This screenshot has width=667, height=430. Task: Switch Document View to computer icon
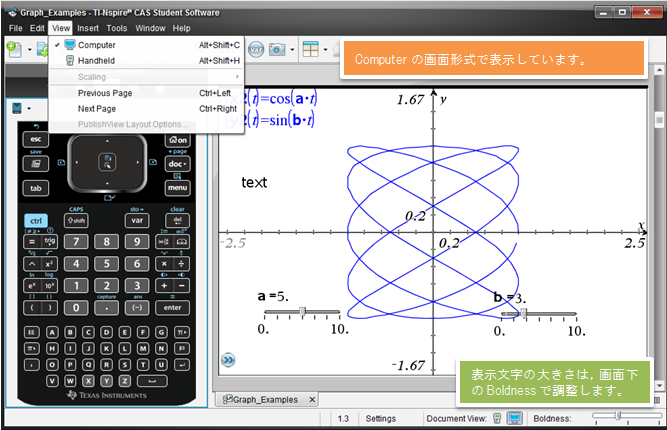(515, 419)
